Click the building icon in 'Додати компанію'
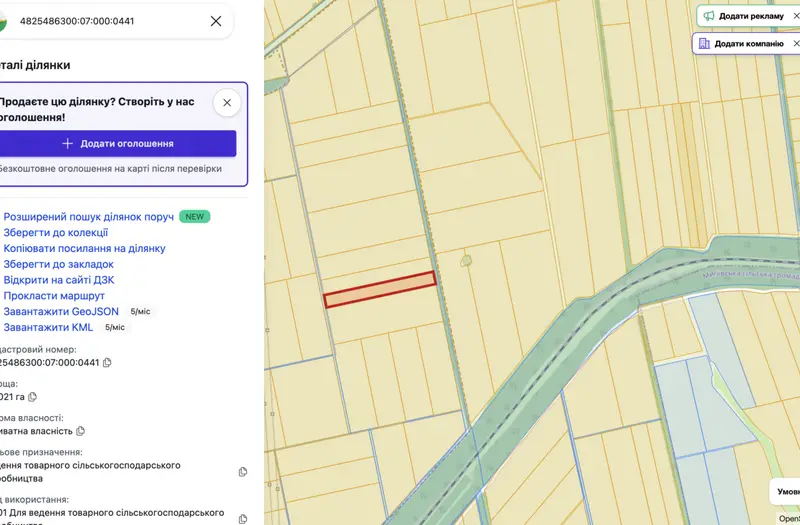Image resolution: width=800 pixels, height=525 pixels. (x=704, y=43)
